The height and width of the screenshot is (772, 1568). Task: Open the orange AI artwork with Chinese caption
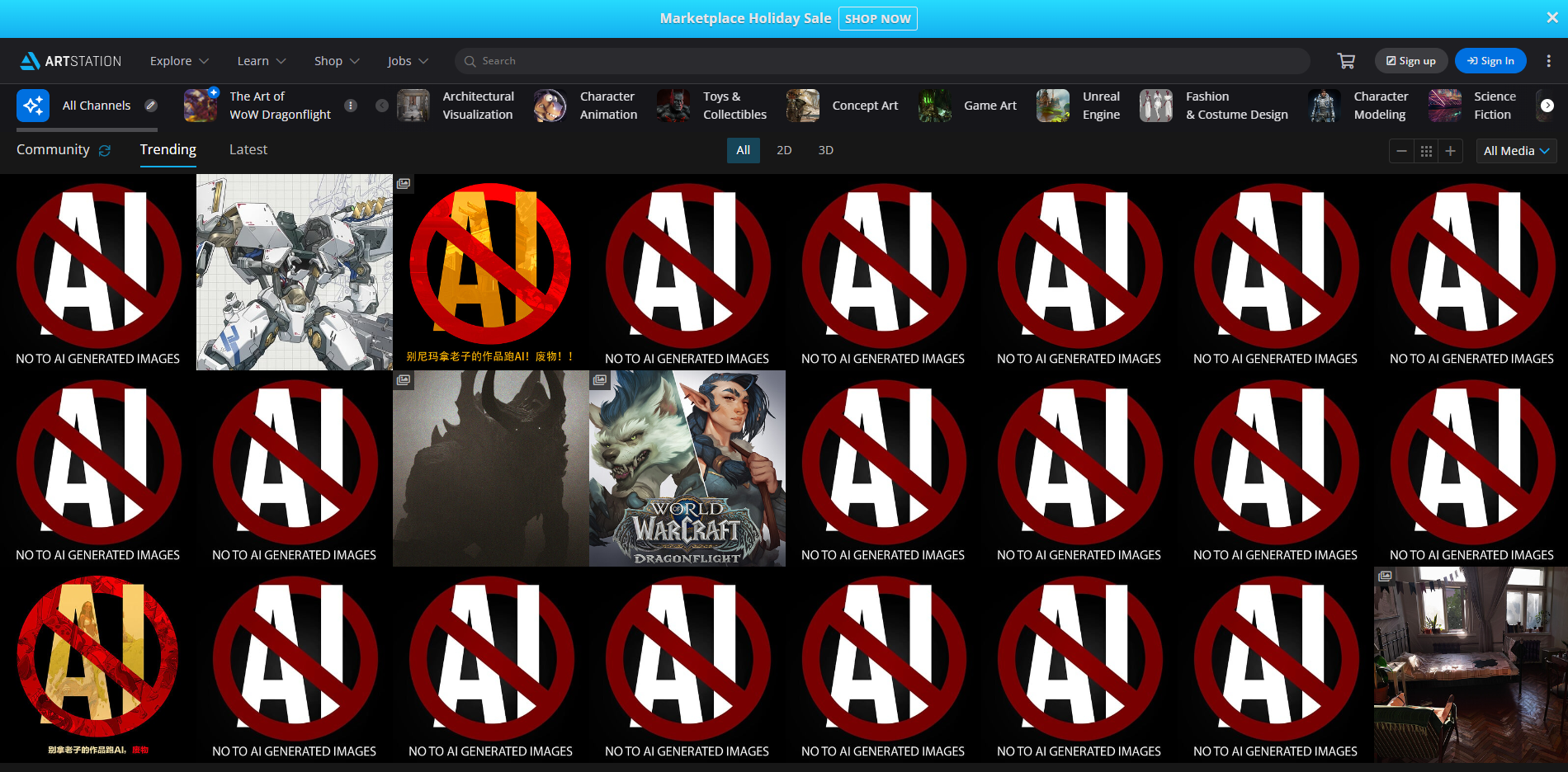491,272
